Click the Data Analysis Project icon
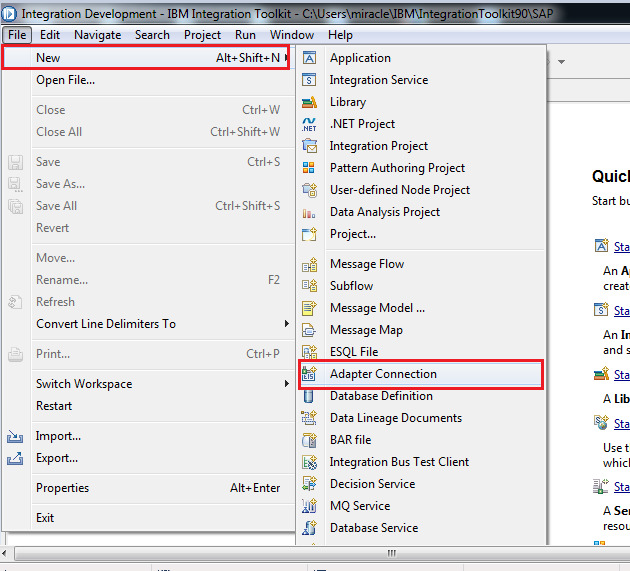Image resolution: width=630 pixels, height=571 pixels. pos(309,213)
